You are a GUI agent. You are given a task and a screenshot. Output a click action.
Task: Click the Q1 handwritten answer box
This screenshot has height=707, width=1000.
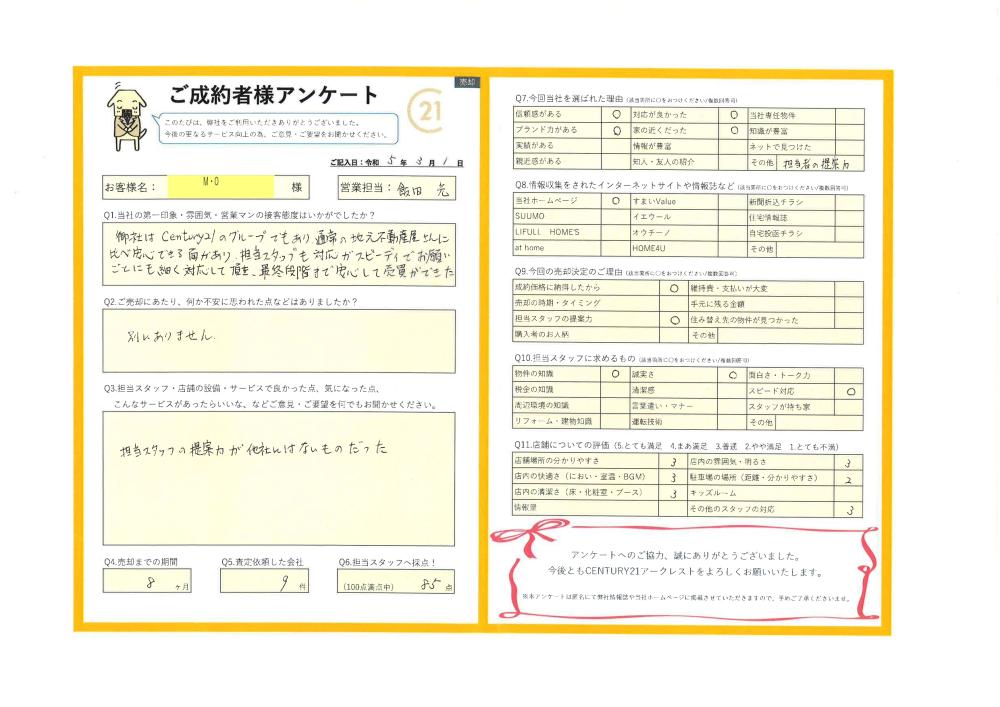point(279,254)
